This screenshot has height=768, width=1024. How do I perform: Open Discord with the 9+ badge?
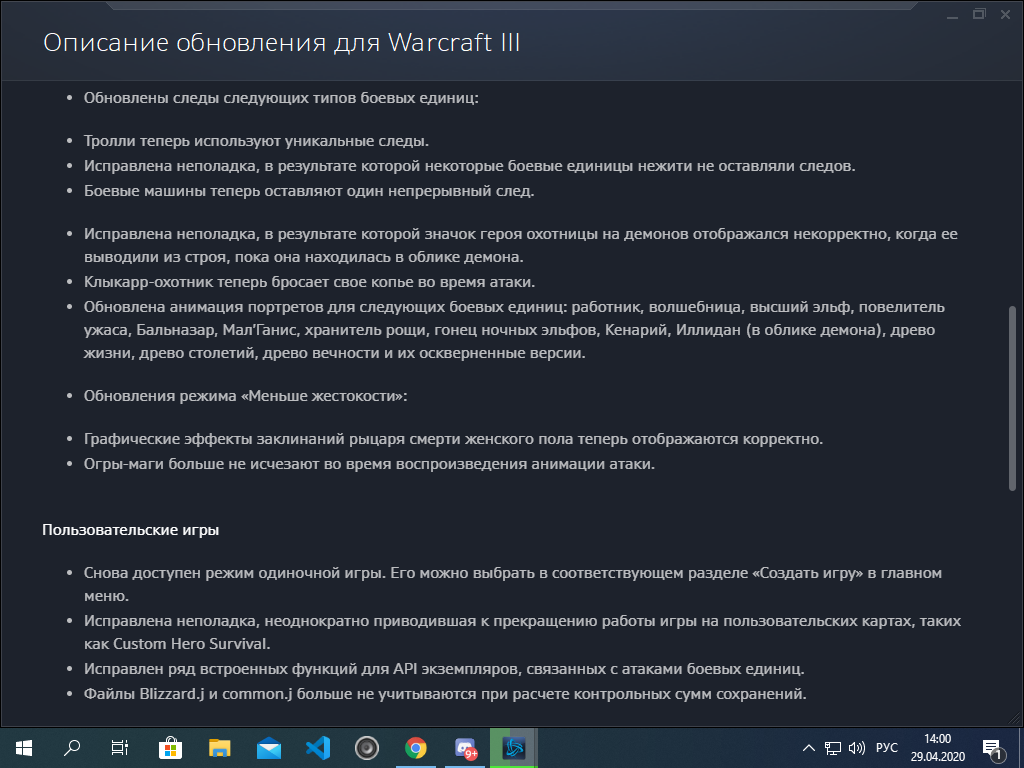(465, 748)
